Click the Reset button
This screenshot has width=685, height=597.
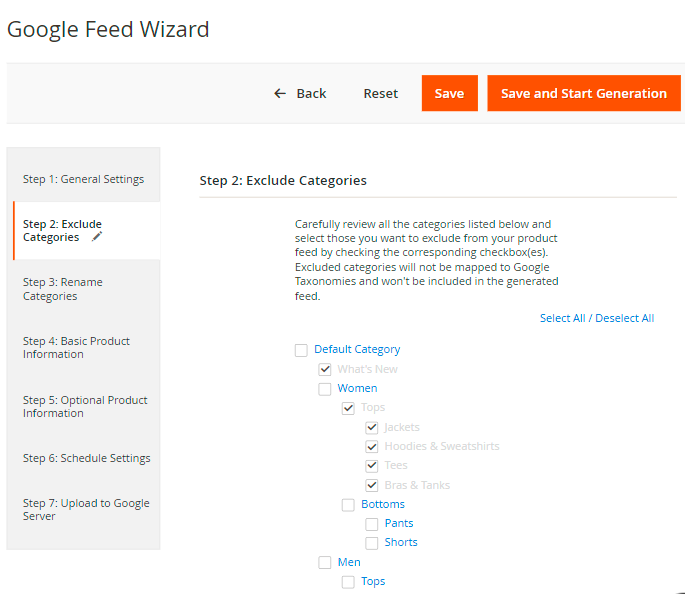click(x=380, y=94)
